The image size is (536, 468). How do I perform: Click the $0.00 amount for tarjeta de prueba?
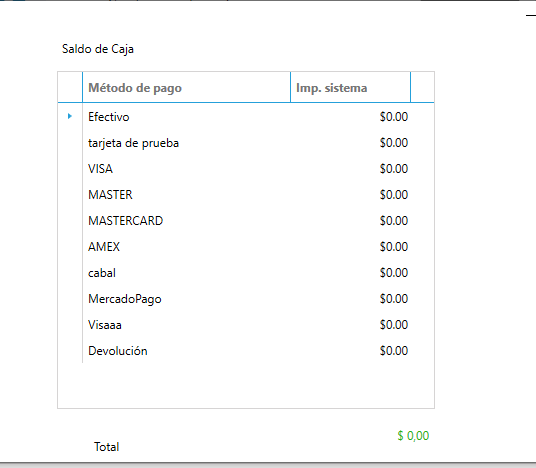[394, 143]
